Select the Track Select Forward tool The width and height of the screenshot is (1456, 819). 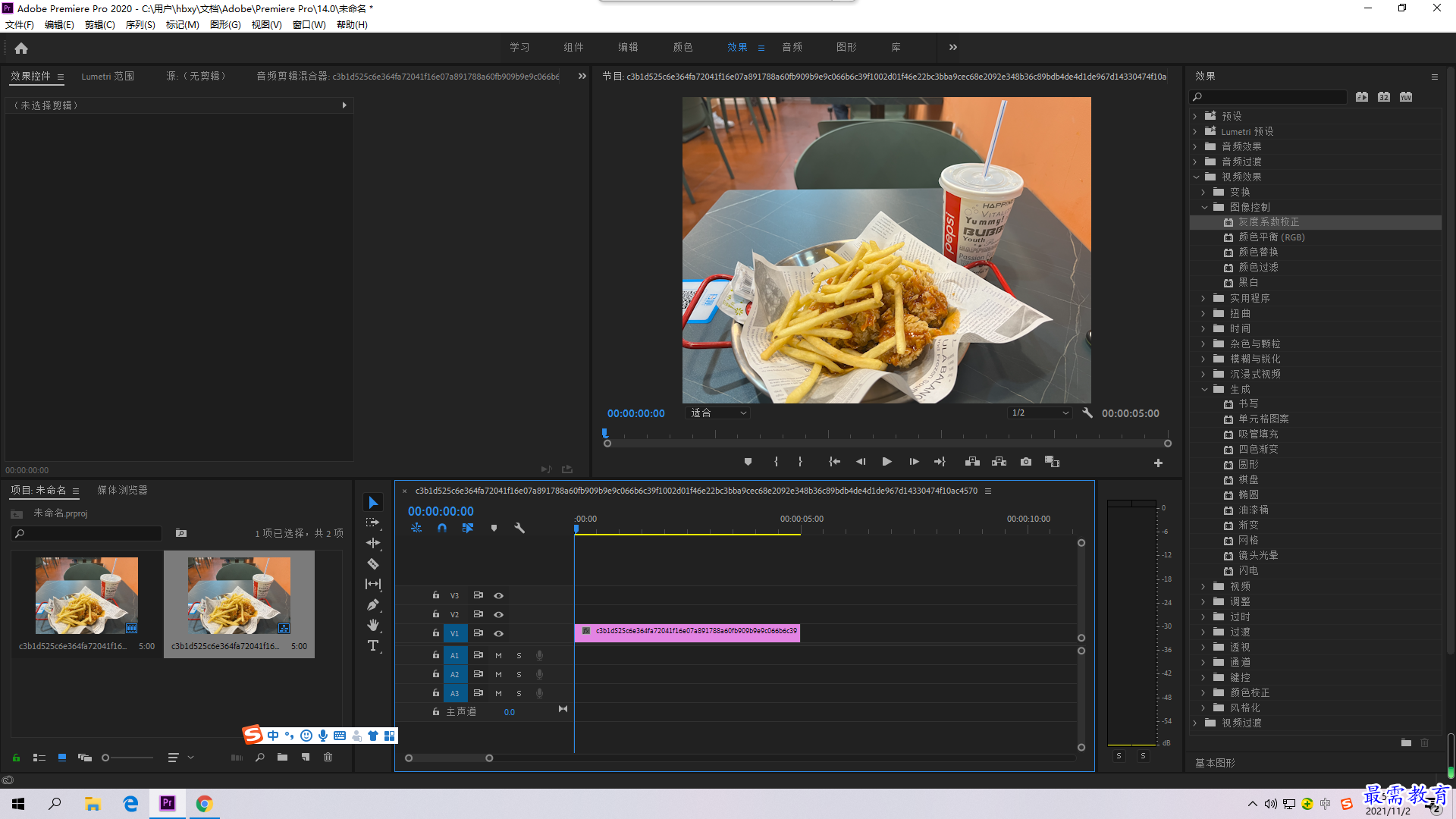click(x=373, y=523)
